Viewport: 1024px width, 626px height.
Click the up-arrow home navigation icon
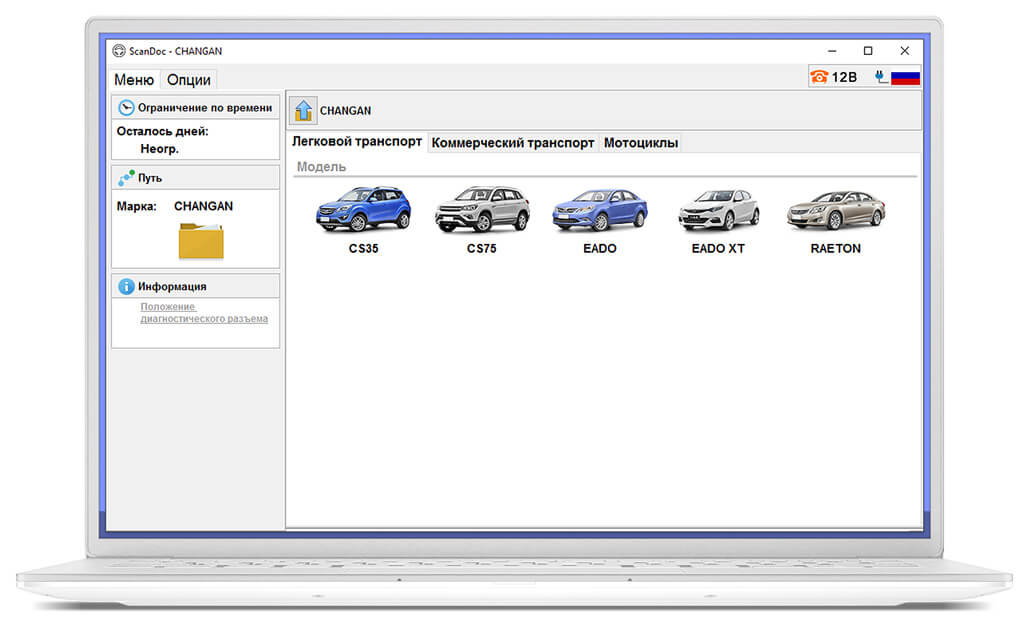click(x=303, y=110)
